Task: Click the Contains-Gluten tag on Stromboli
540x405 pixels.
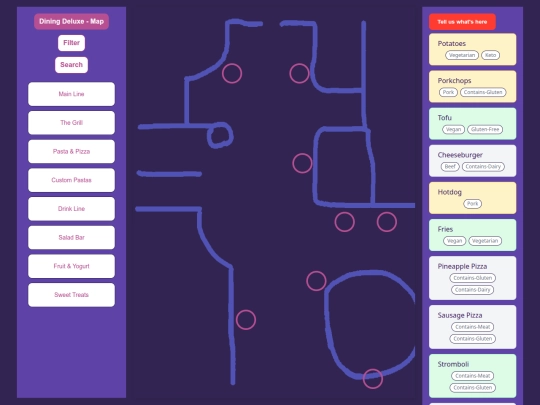Action: click(472, 388)
